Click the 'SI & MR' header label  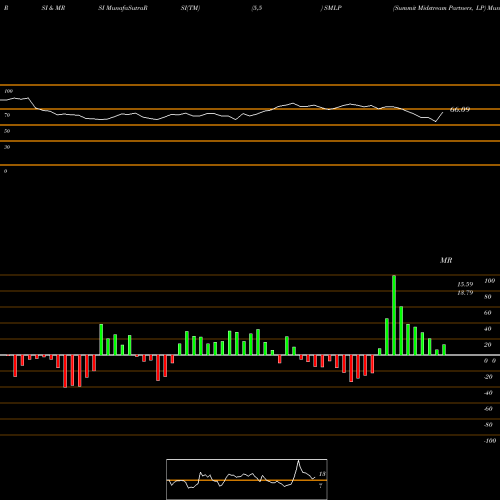pyautogui.click(x=53, y=8)
